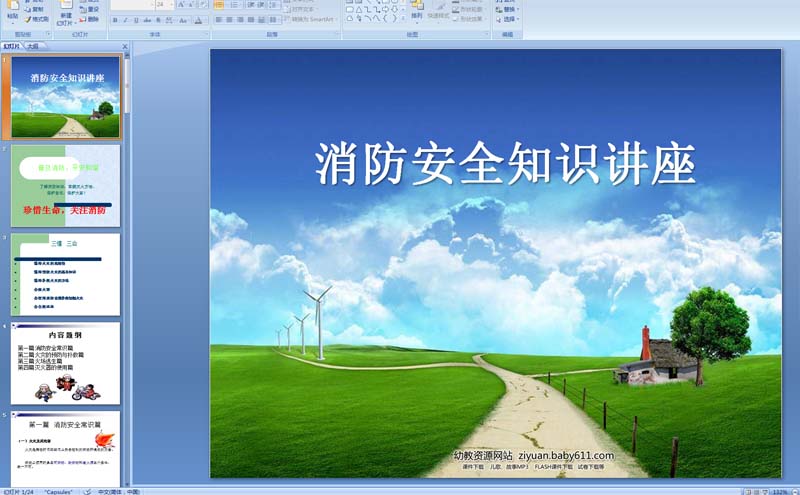Center the text
The height and width of the screenshot is (495, 800).
(230, 19)
